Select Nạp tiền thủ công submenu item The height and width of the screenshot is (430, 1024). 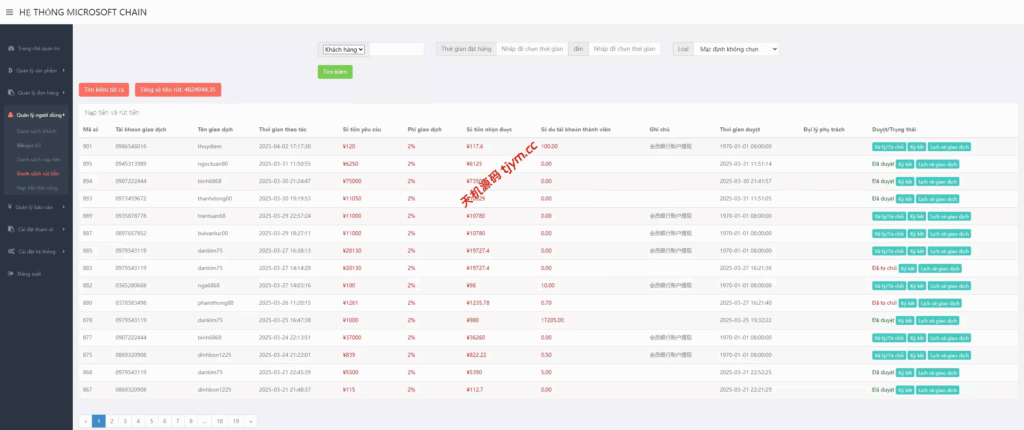(37, 187)
